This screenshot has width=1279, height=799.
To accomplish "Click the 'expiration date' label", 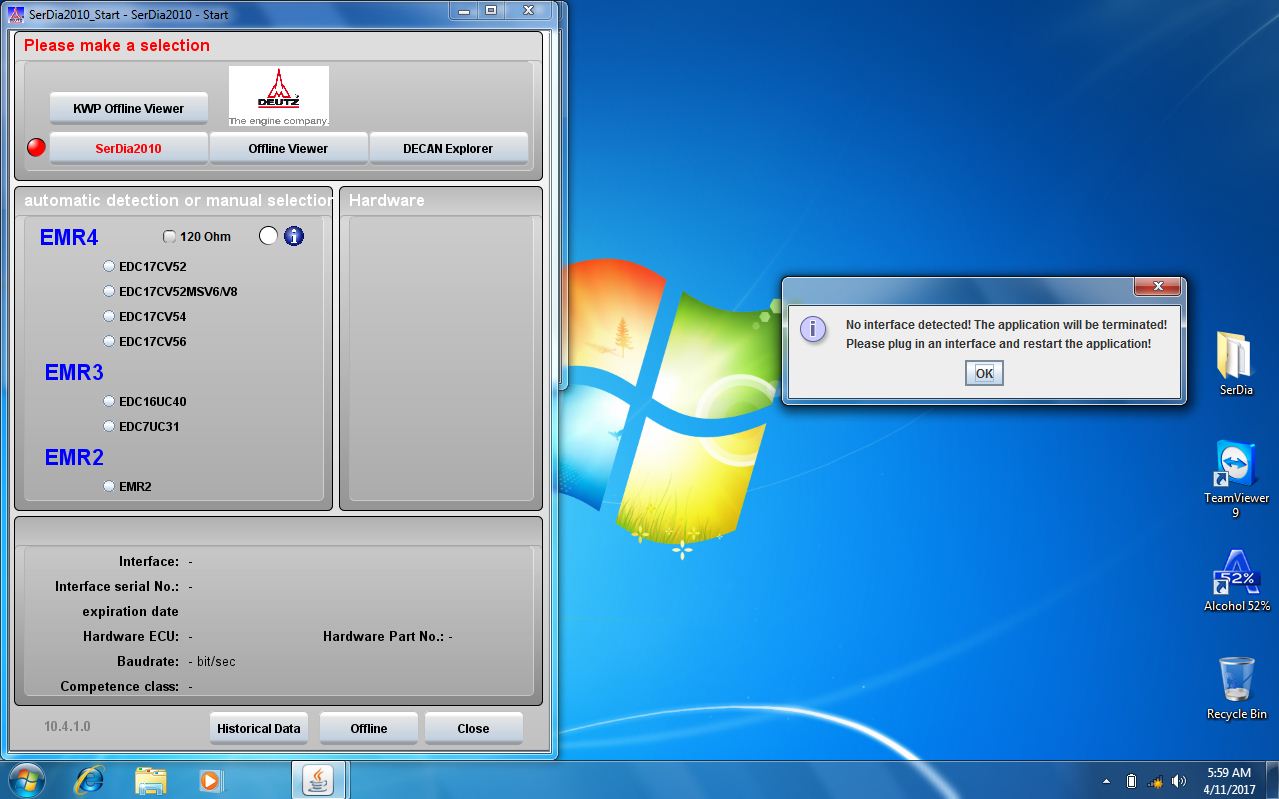I will [131, 611].
